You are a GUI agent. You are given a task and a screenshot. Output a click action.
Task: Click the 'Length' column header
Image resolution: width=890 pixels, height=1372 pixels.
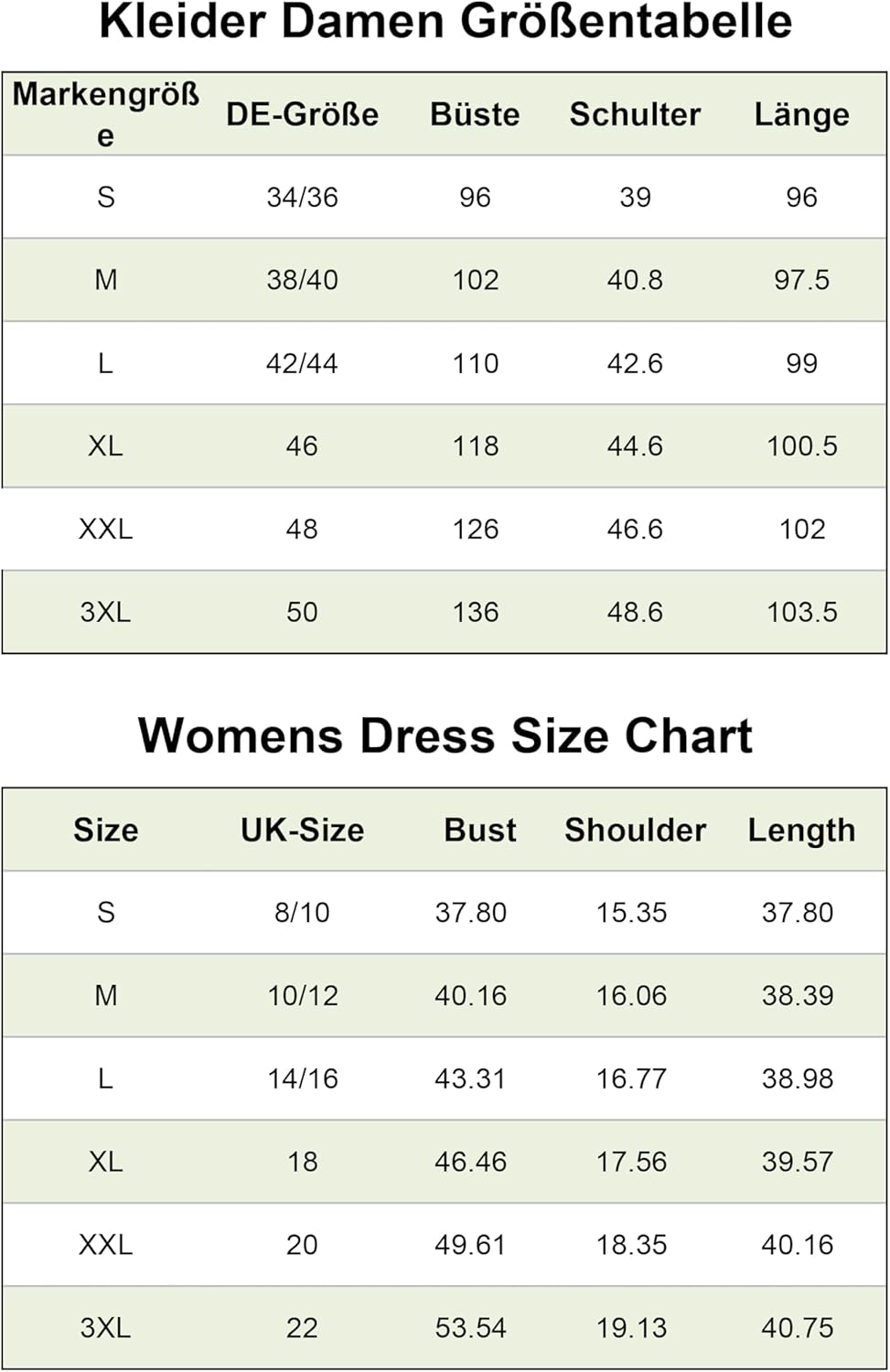coord(801,830)
